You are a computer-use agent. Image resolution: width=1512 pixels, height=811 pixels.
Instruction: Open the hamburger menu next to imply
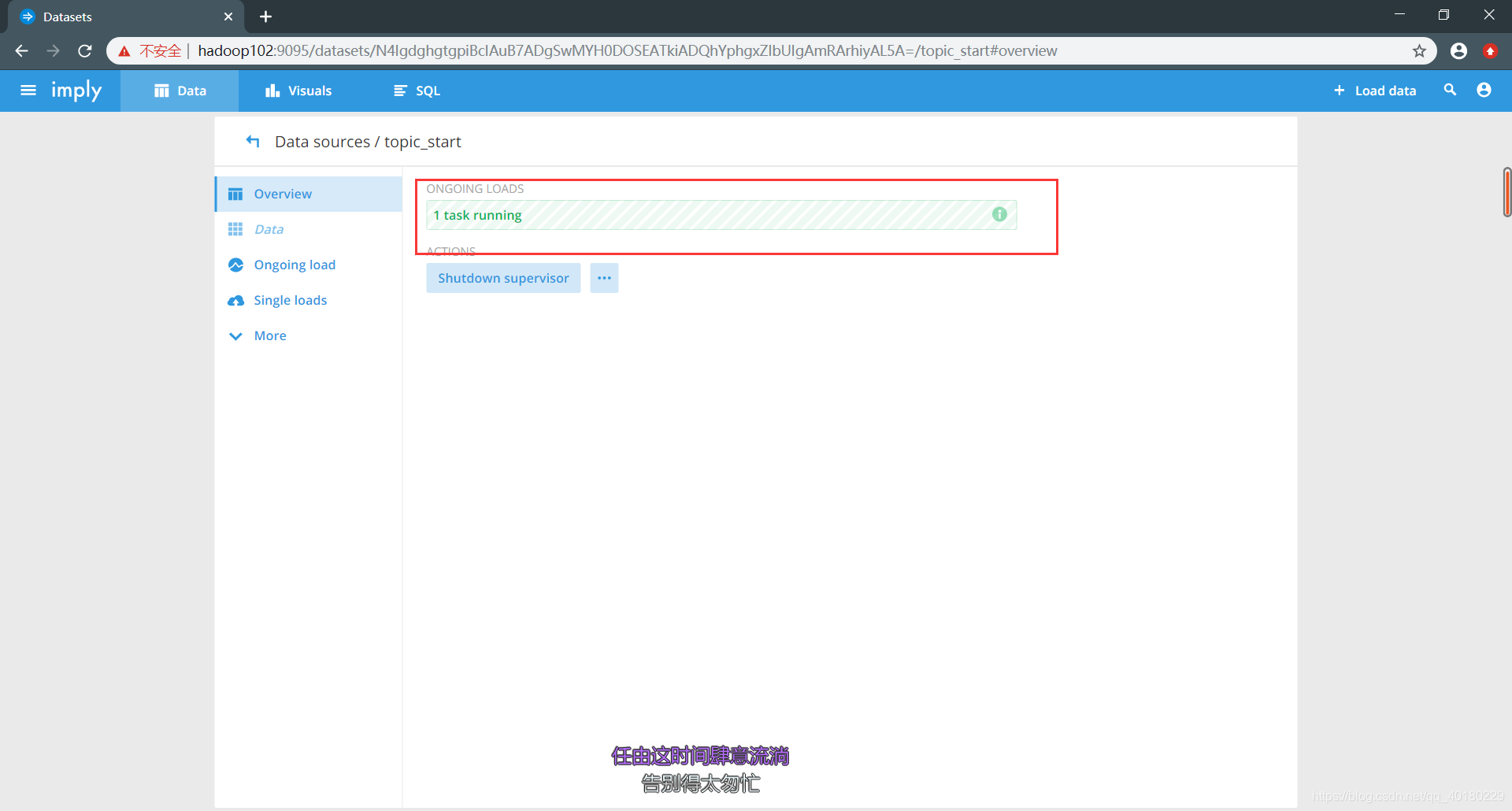tap(28, 91)
